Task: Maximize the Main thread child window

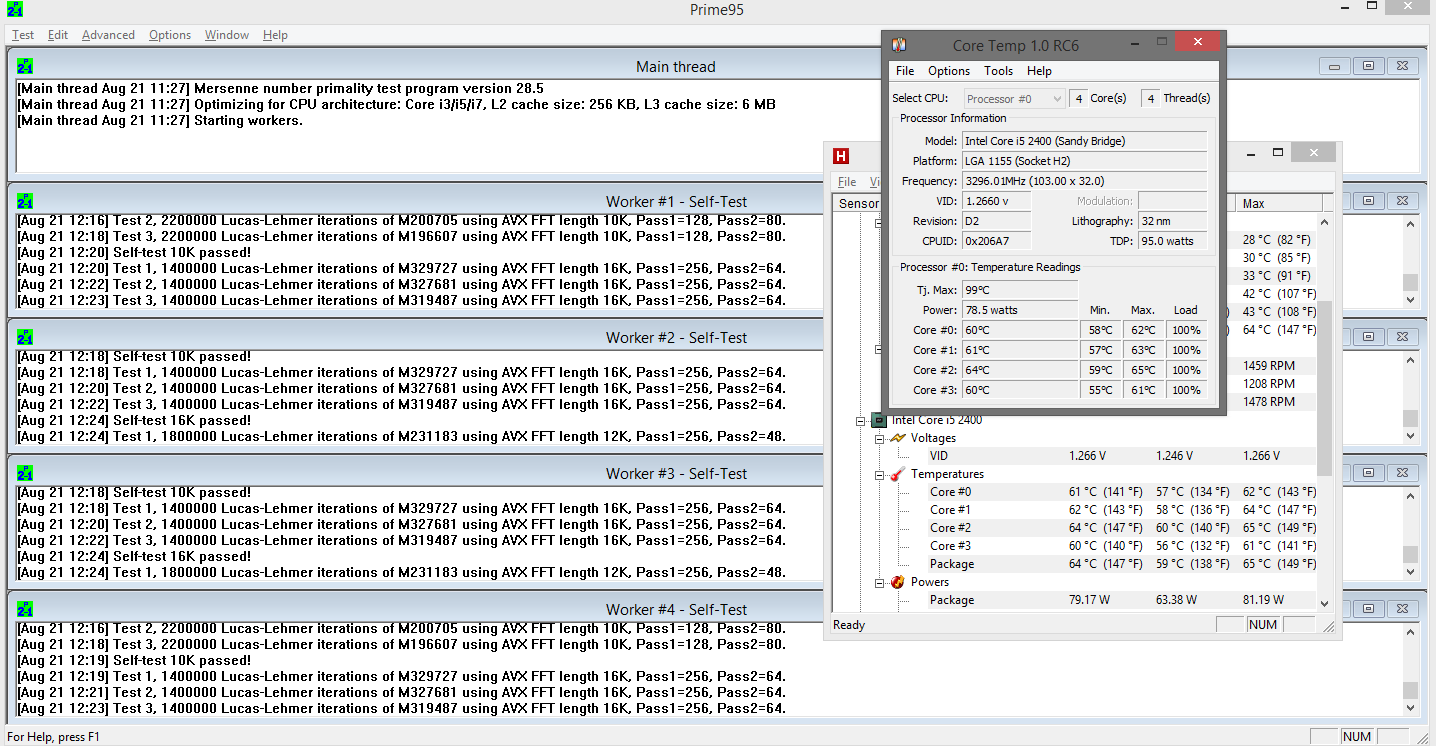Action: pos(1368,67)
